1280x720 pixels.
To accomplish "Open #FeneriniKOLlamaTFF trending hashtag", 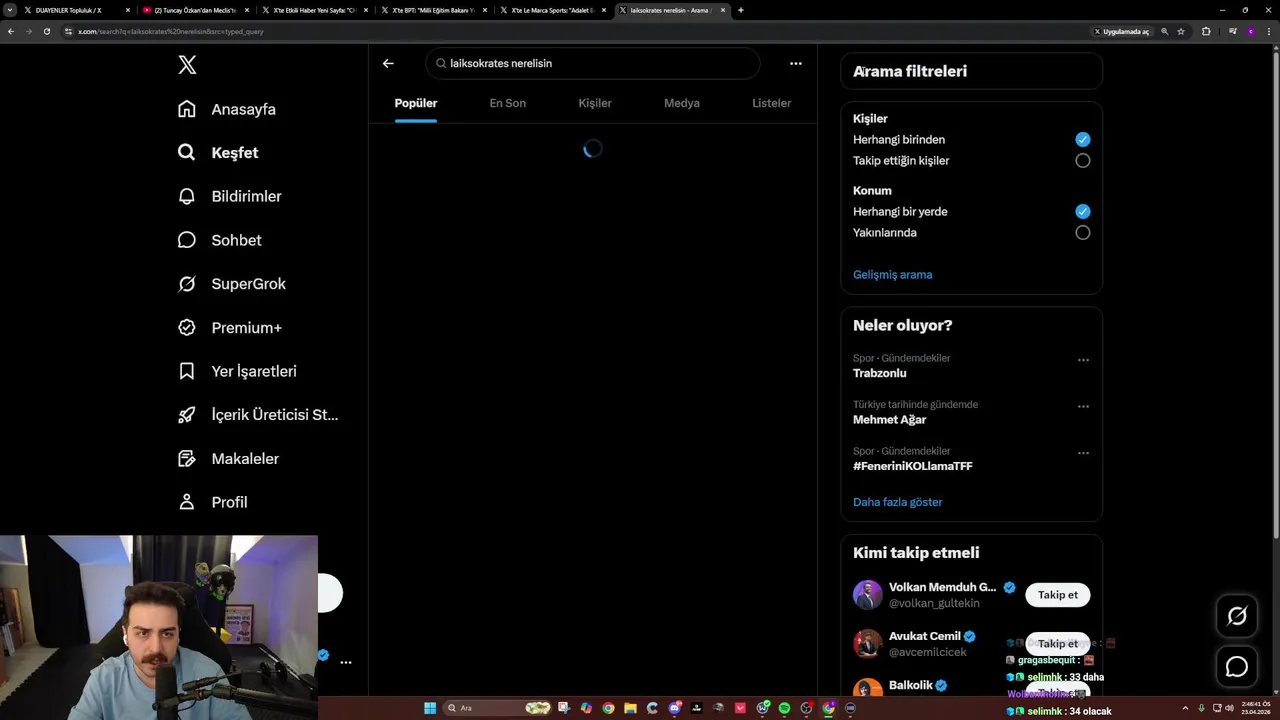I will (913, 466).
